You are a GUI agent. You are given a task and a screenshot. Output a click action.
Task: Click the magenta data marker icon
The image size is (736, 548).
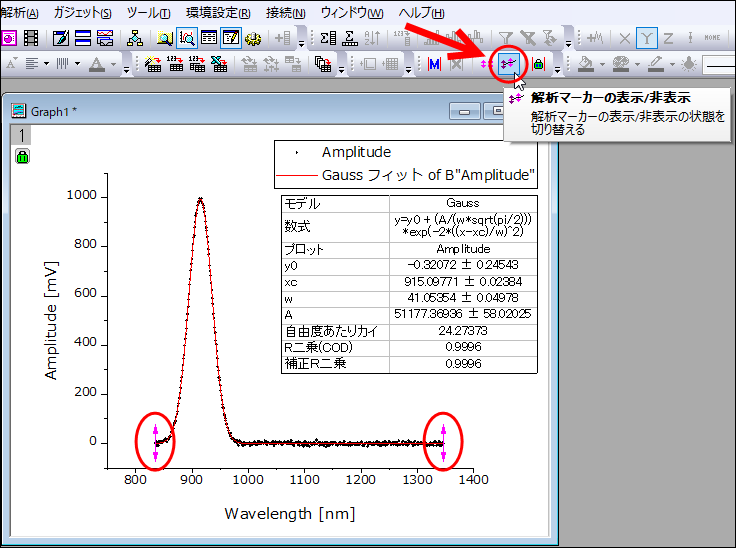(x=487, y=64)
